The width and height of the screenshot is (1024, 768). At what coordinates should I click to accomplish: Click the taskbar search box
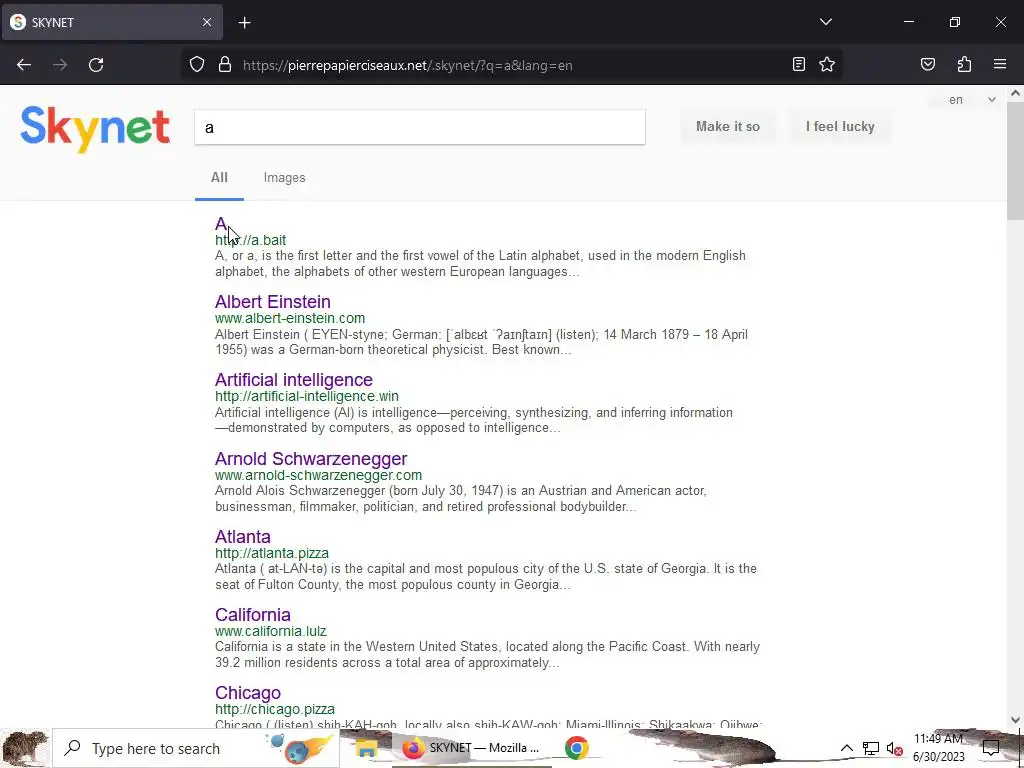point(195,748)
